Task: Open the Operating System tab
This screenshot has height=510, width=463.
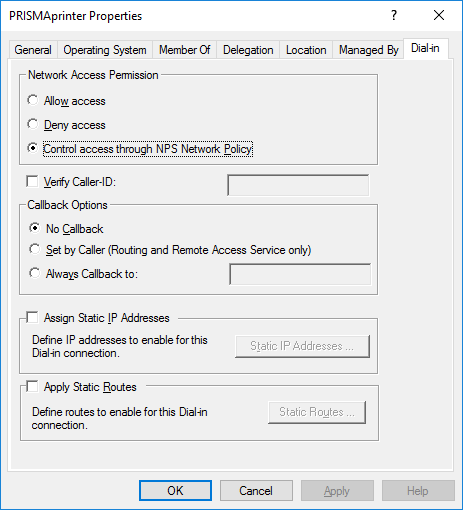Action: pyautogui.click(x=105, y=50)
